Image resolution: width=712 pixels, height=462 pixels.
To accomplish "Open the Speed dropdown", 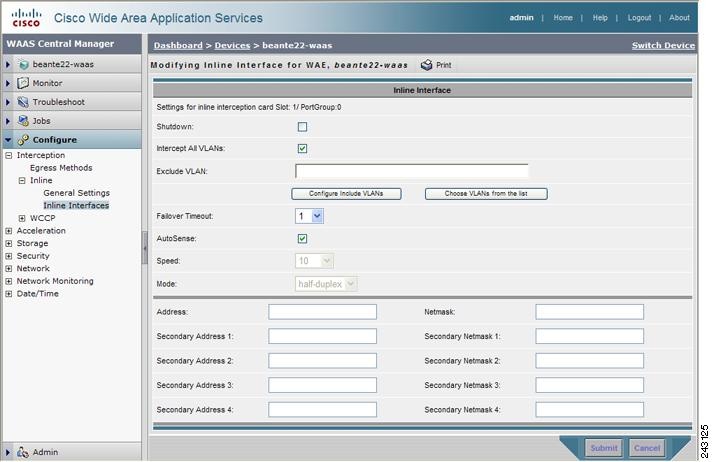I will 314,261.
